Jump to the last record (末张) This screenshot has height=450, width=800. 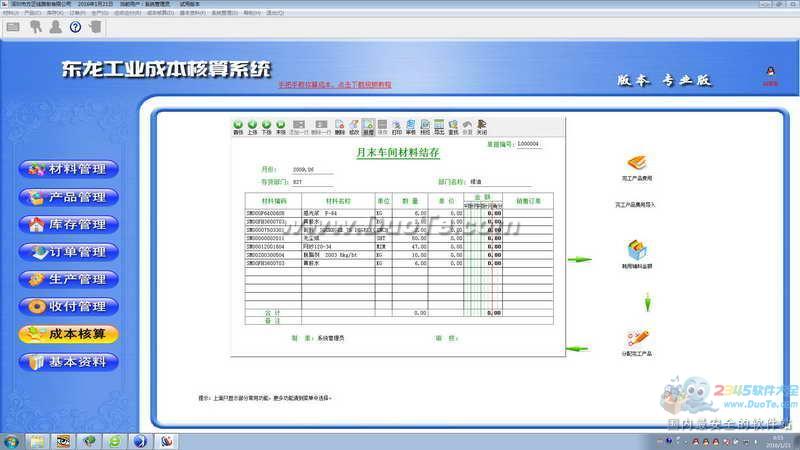(281, 127)
